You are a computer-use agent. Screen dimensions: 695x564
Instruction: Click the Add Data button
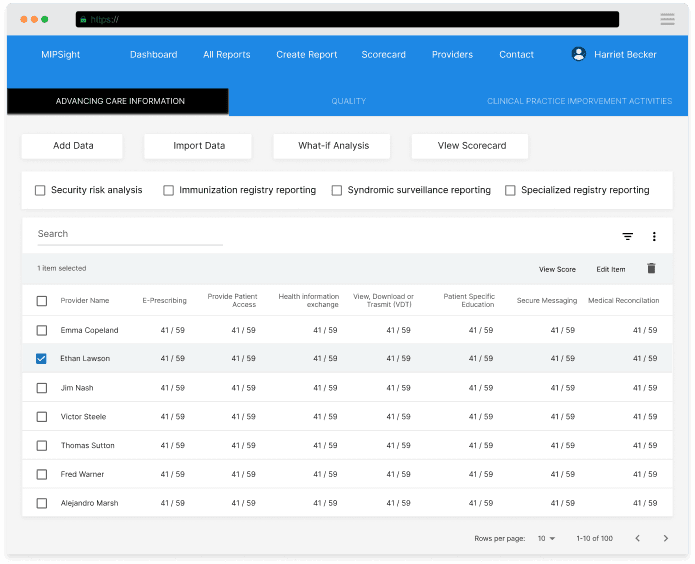point(72,146)
